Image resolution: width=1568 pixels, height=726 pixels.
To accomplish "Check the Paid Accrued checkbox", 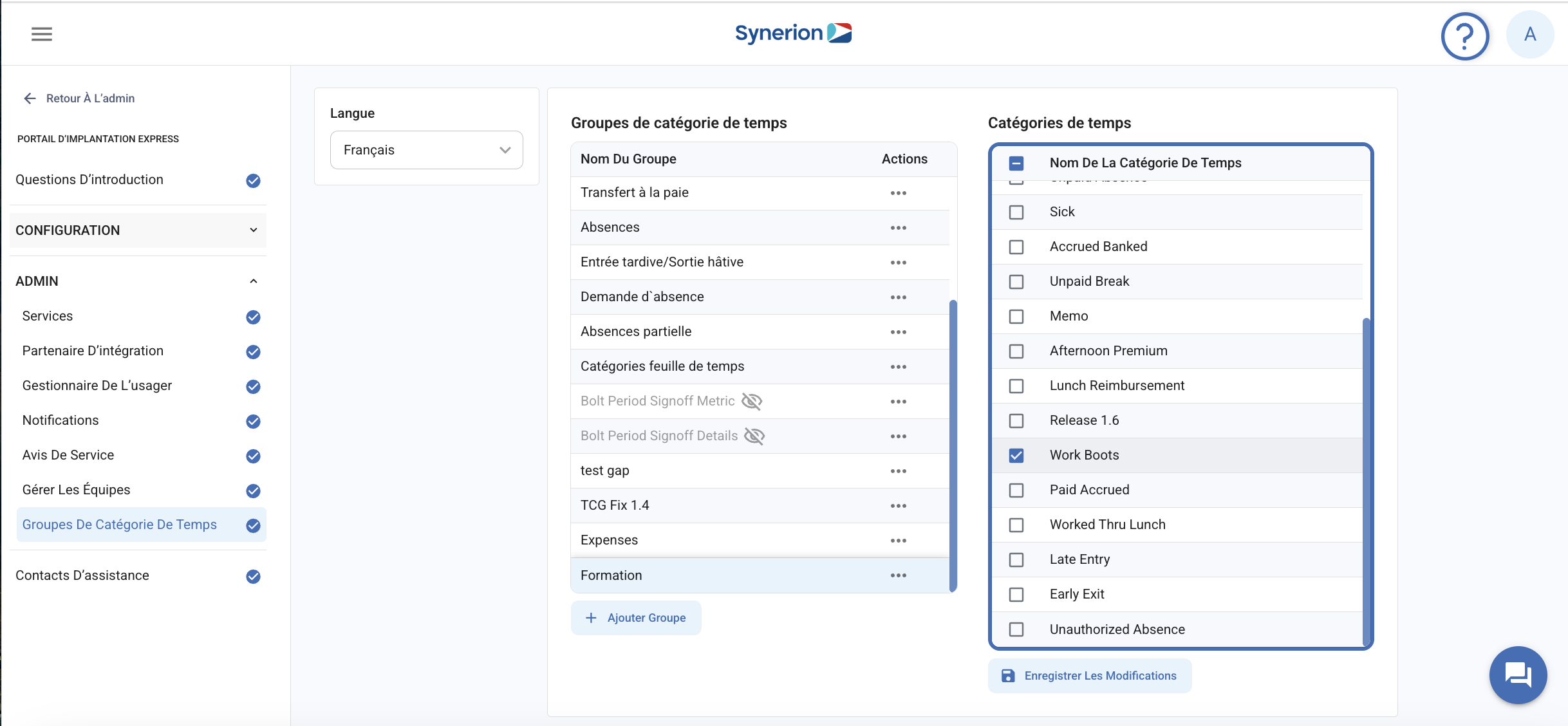I will (1016, 490).
